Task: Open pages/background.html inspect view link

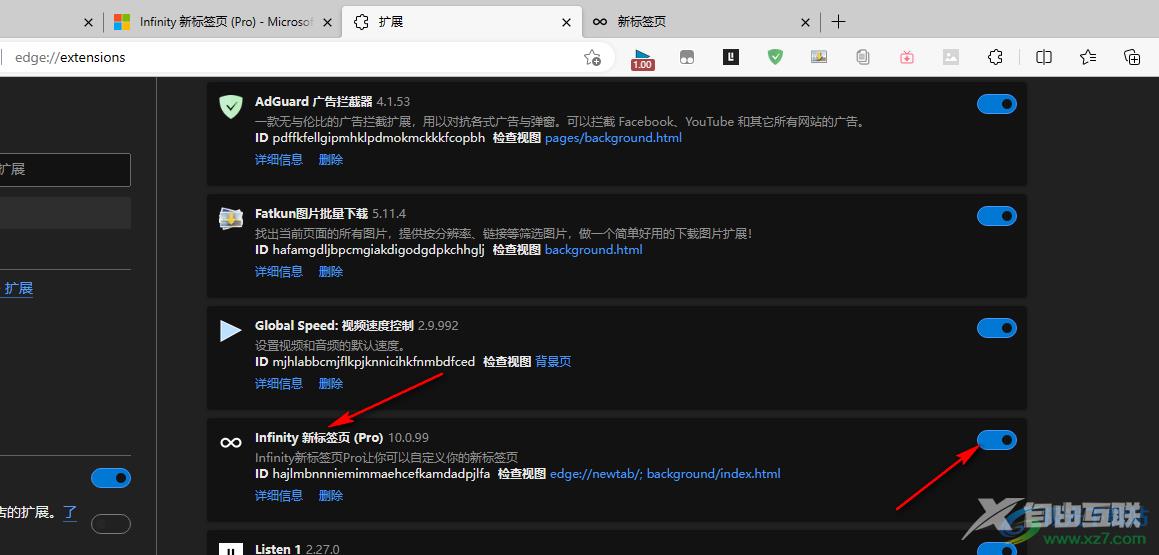Action: [x=613, y=138]
